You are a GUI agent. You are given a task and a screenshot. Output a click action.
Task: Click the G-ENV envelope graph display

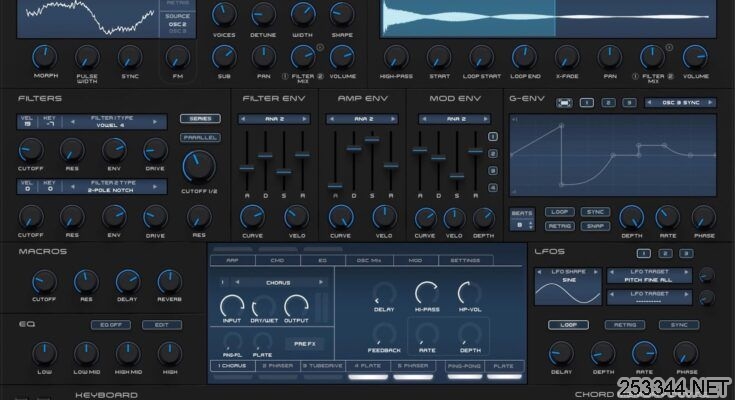click(x=613, y=155)
